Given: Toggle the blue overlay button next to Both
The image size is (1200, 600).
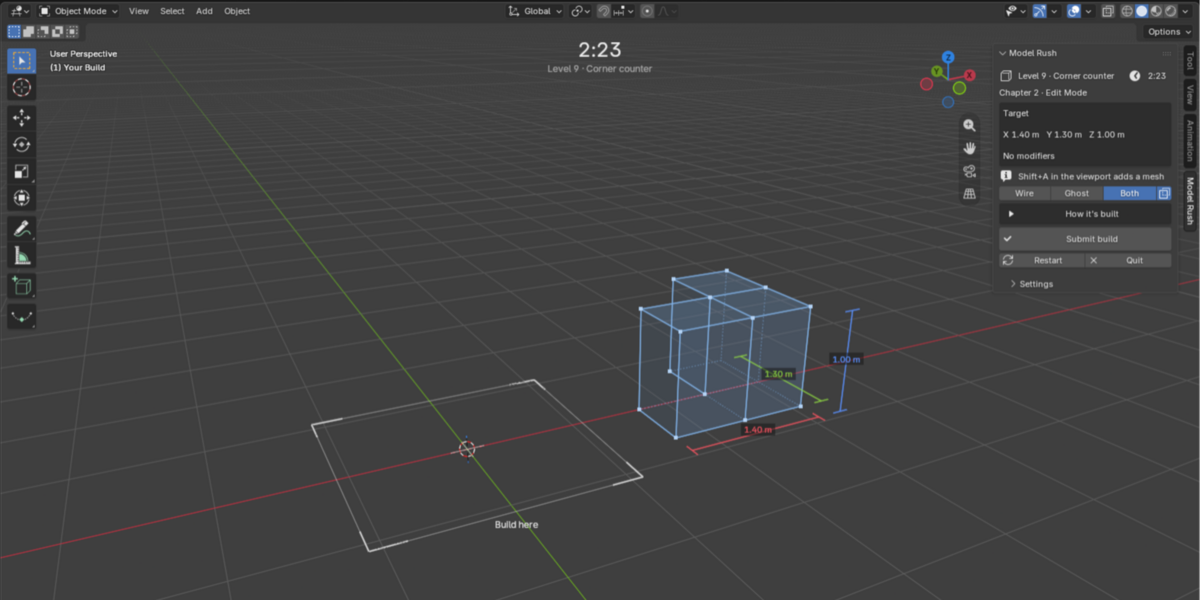Looking at the screenshot, I should coord(1164,193).
